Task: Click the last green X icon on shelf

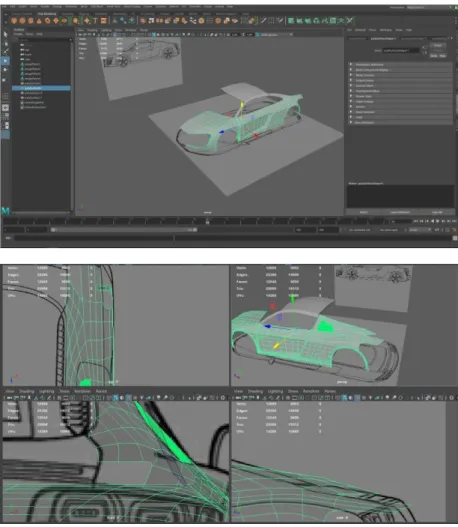Action: point(349,21)
